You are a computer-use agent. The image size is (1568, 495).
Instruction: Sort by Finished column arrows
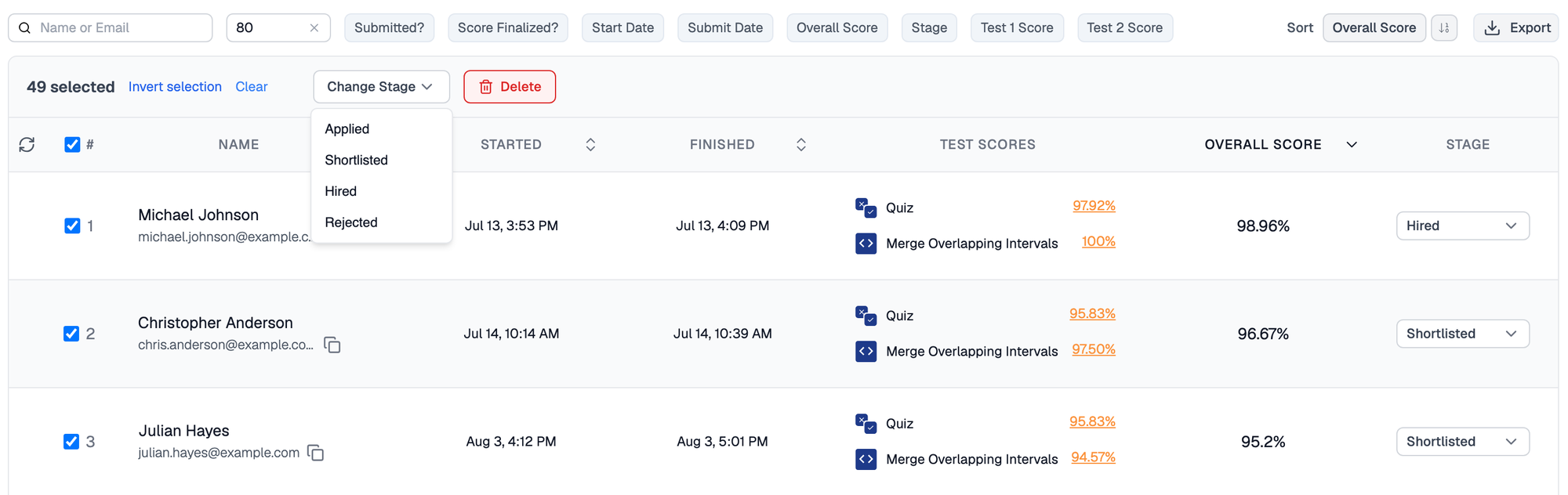tap(801, 145)
